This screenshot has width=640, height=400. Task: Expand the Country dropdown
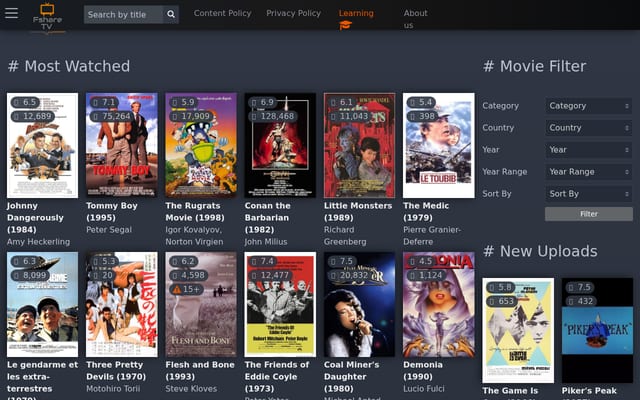(589, 128)
